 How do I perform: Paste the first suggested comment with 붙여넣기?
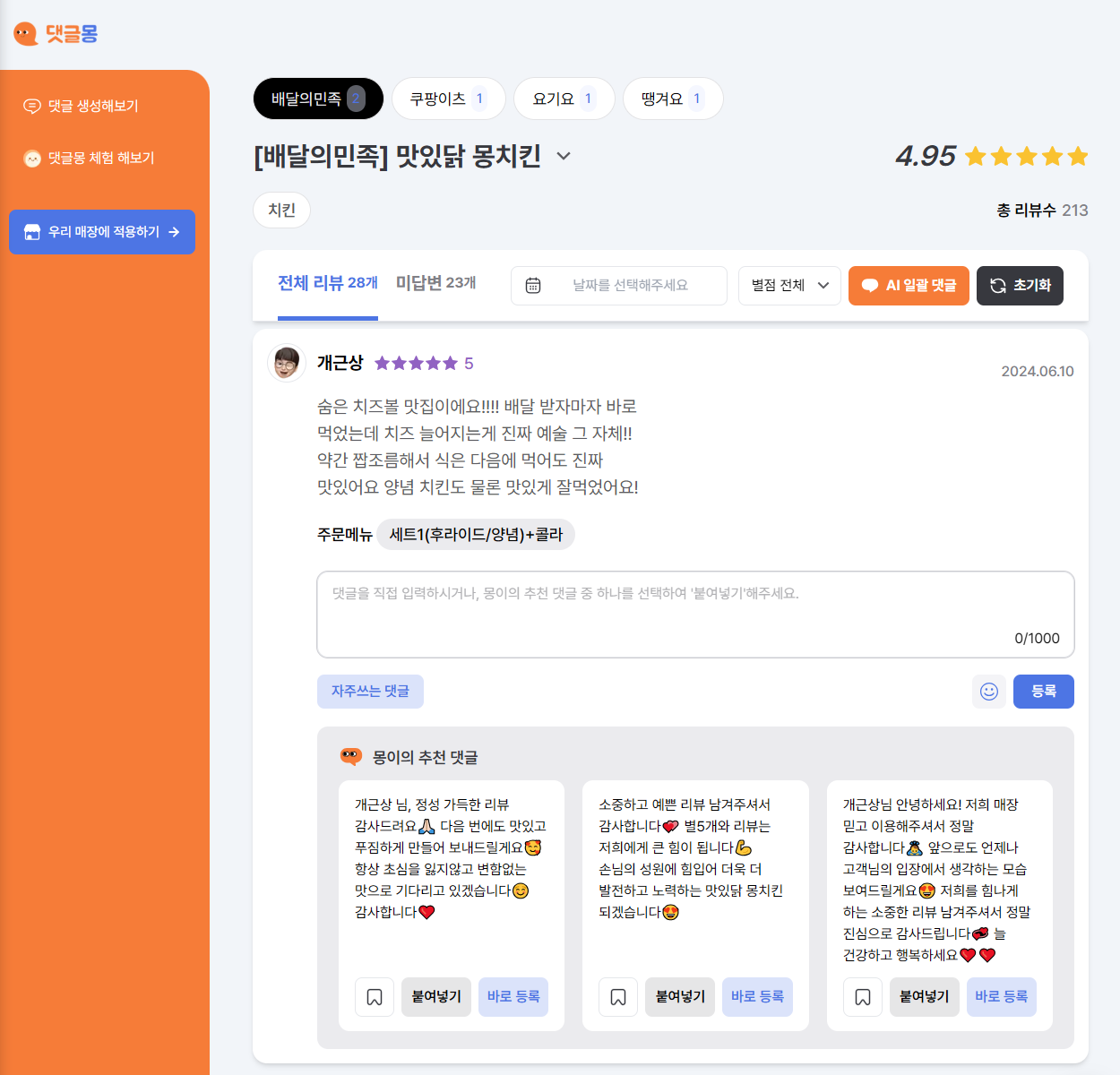point(436,997)
